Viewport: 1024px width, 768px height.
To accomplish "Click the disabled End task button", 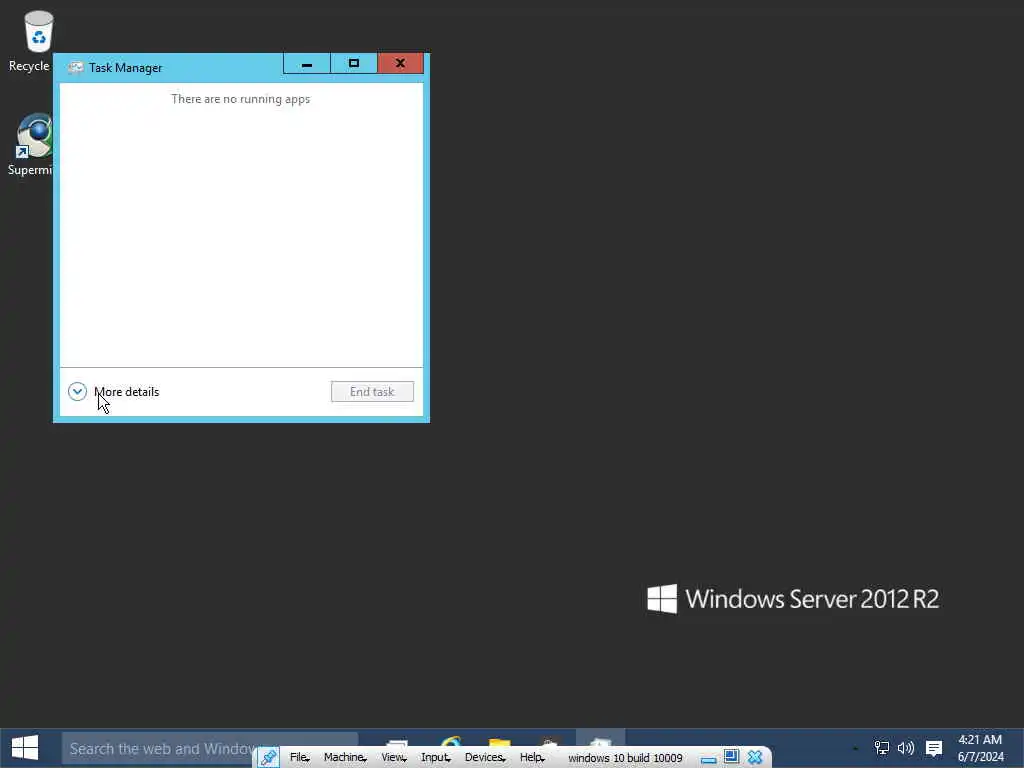I will click(x=372, y=392).
